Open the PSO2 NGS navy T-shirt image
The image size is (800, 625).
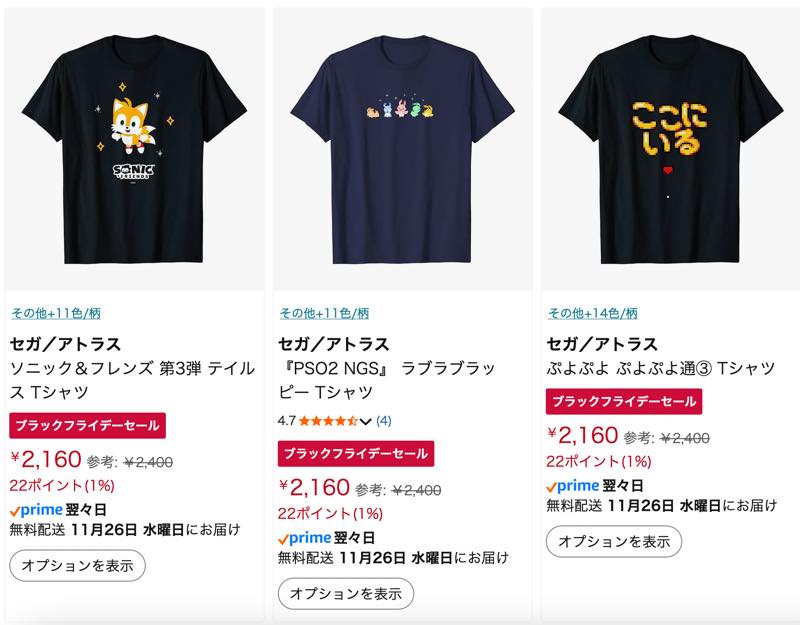tap(403, 149)
